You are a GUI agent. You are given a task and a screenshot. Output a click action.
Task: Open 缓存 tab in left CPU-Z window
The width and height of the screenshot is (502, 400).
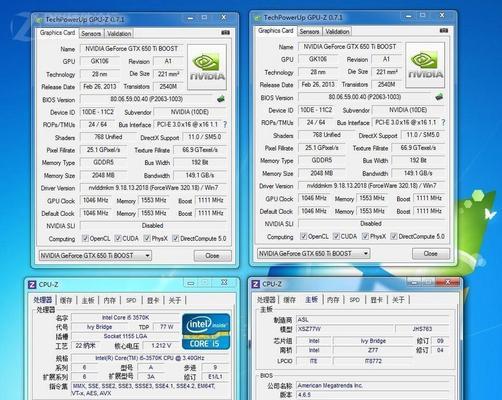(x=66, y=300)
